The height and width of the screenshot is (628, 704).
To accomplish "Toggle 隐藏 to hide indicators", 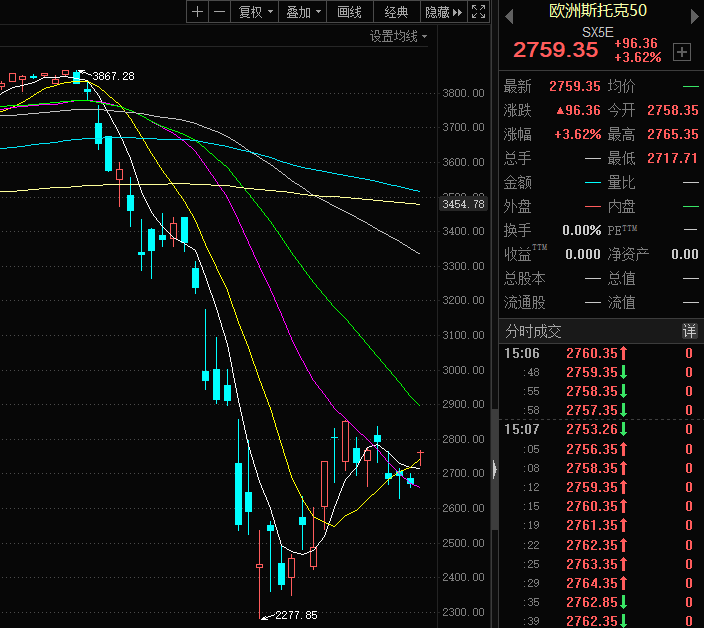I will pyautogui.click(x=437, y=12).
